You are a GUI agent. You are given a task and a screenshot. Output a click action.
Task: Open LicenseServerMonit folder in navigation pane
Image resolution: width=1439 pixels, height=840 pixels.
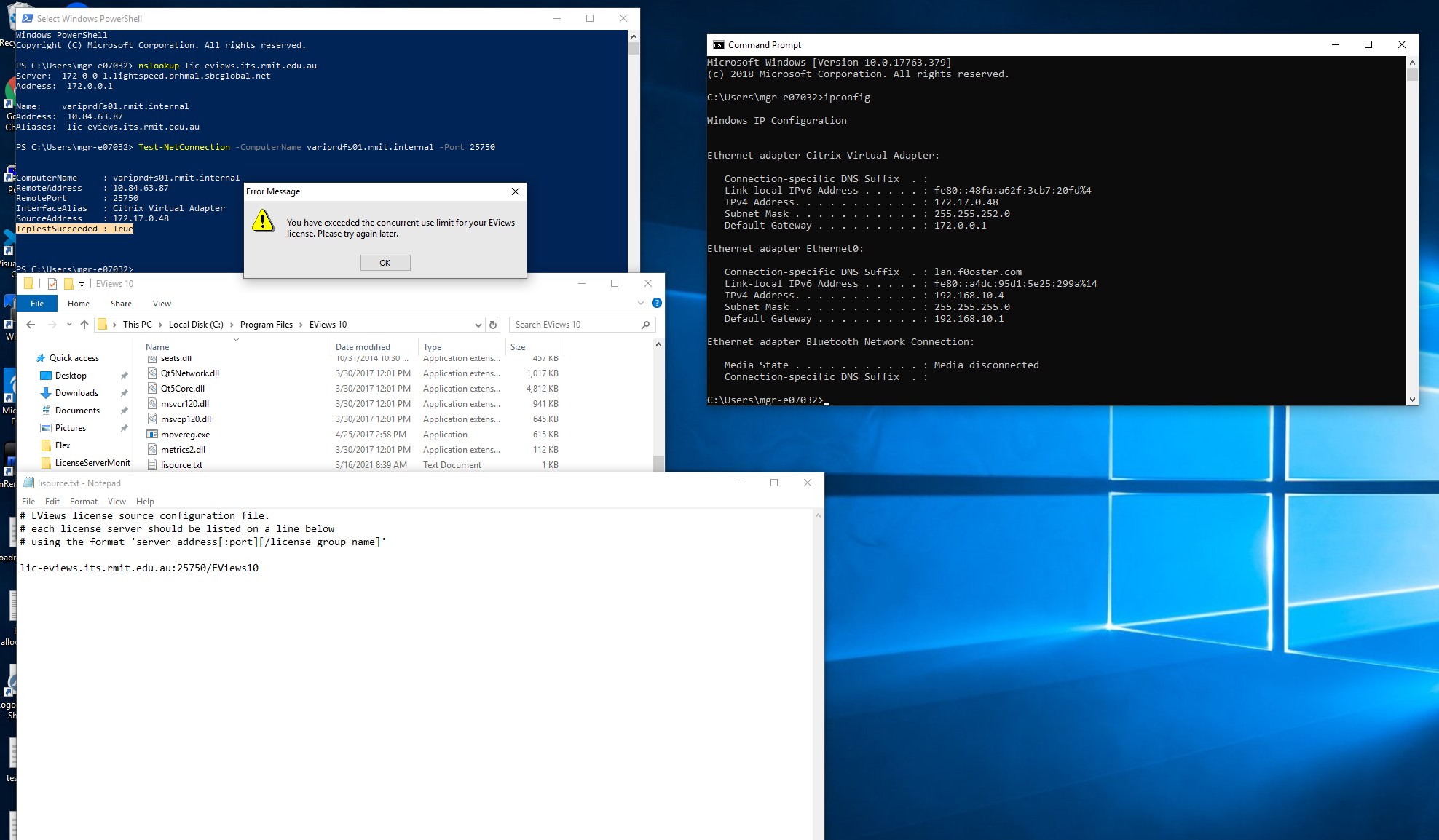[92, 463]
